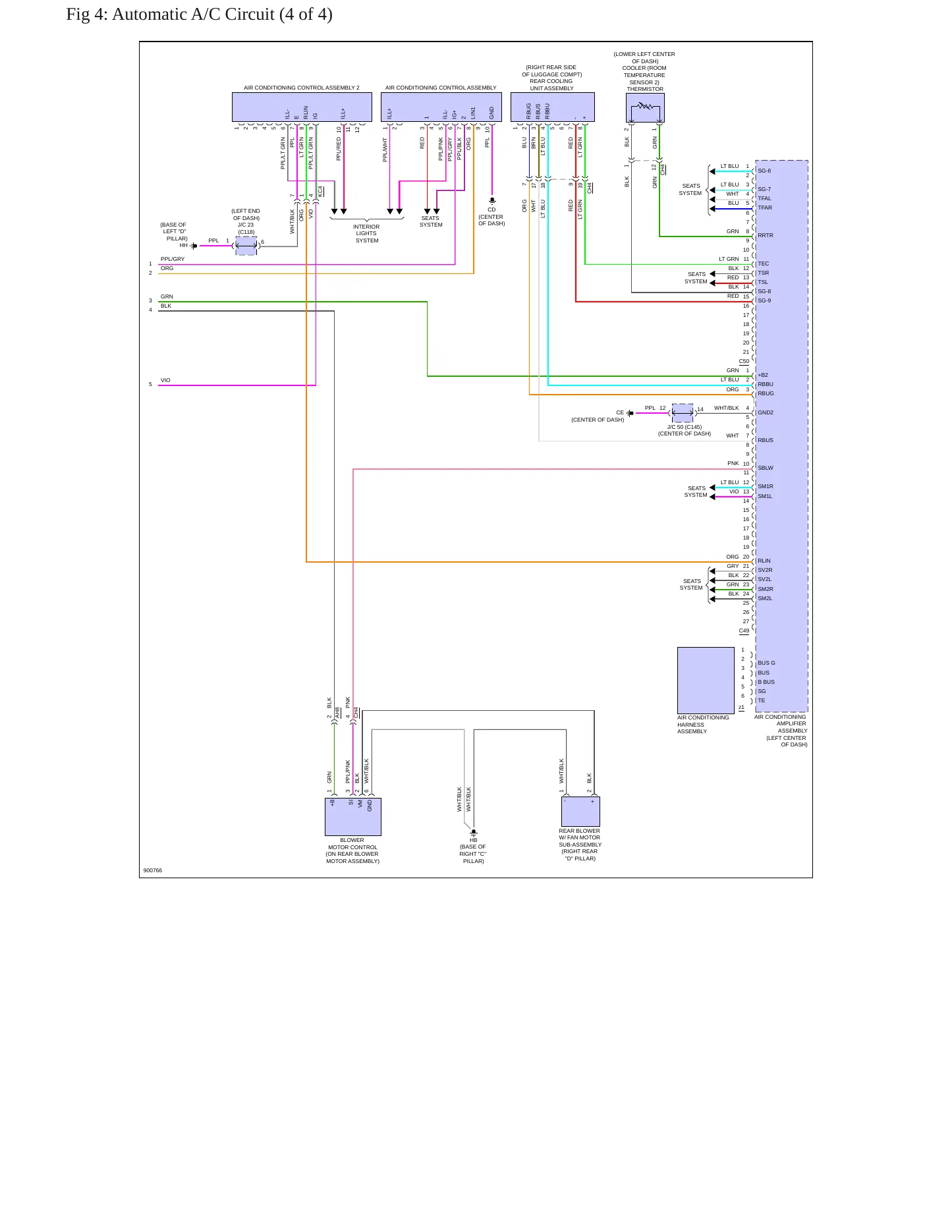The height and width of the screenshot is (1232, 952).
Task: Select the HH ground symbol near left D pillar
Action: [x=194, y=246]
